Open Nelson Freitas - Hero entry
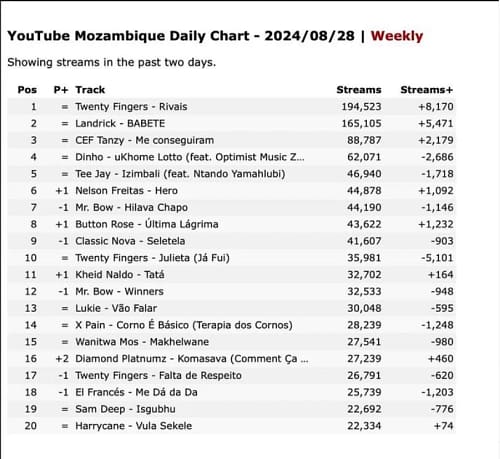 (x=126, y=191)
